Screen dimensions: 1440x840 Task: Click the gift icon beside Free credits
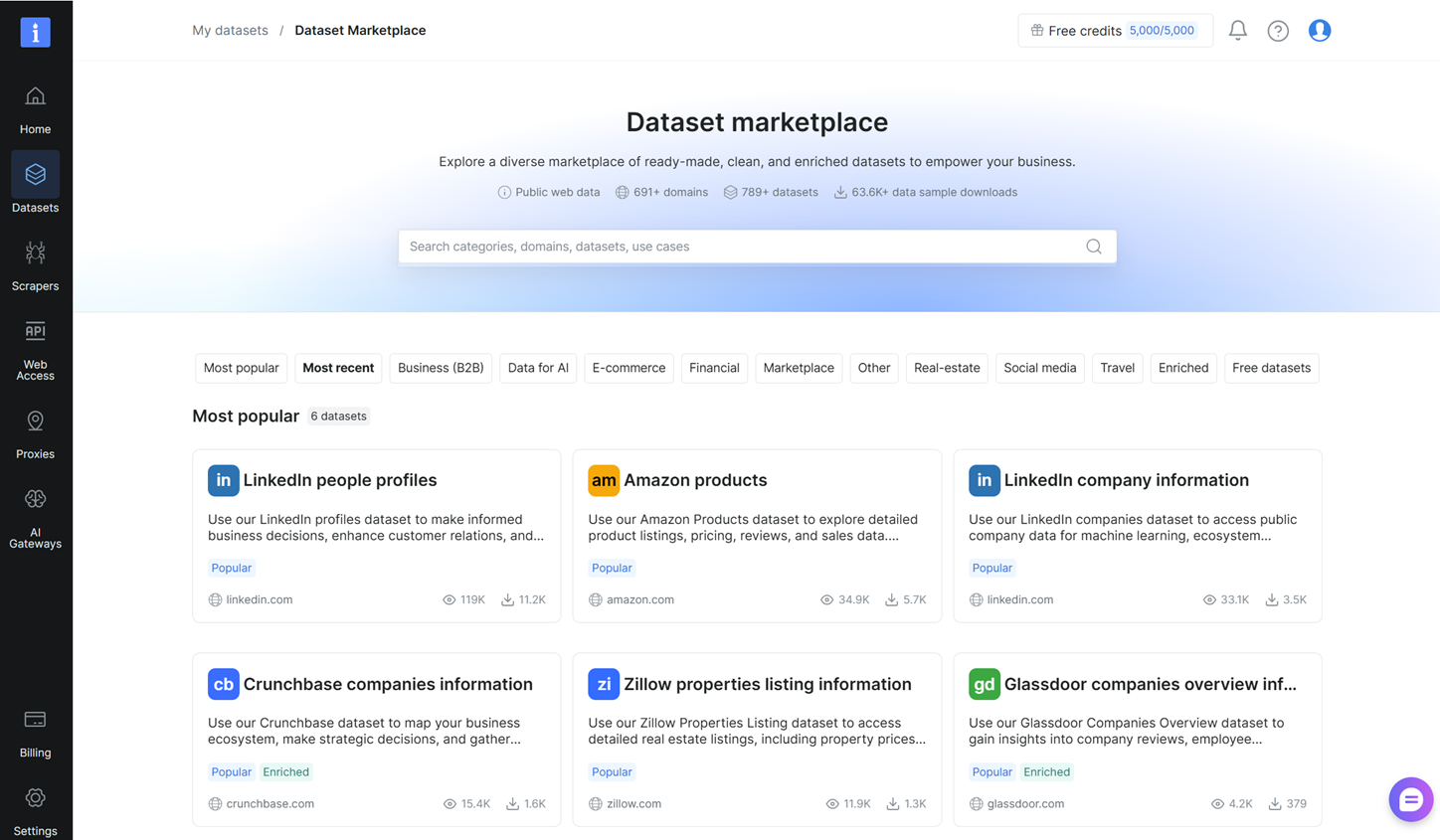coord(1037,31)
